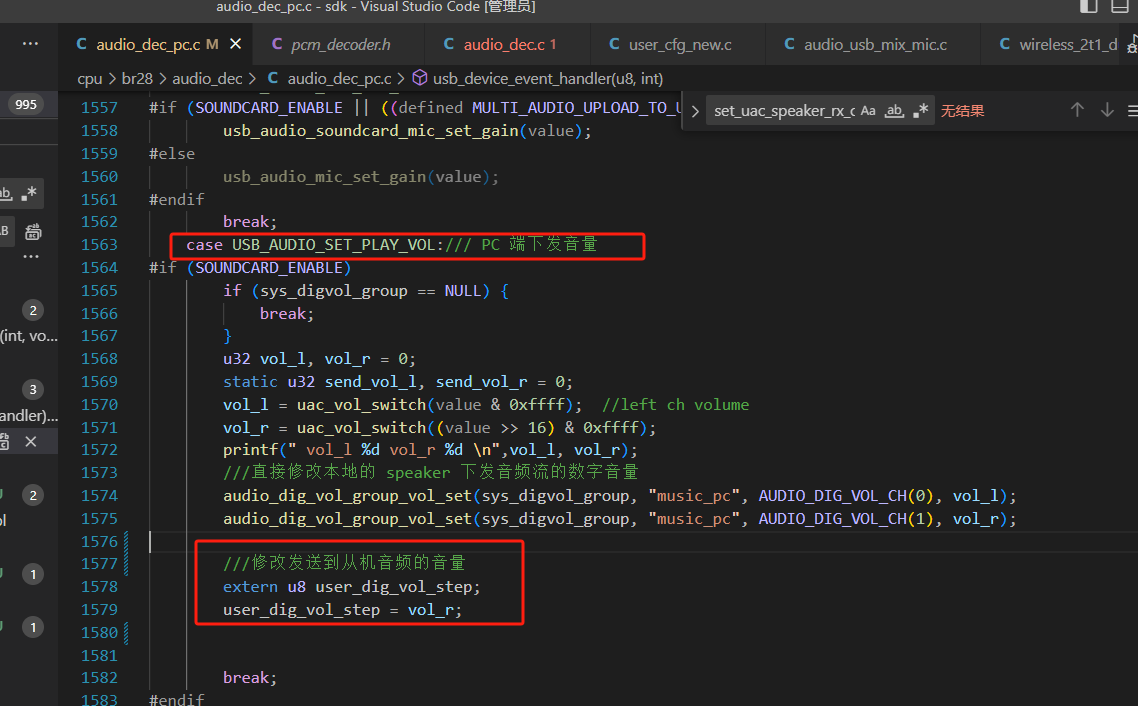Open the br28 breadcrumb dropdown
The width and height of the screenshot is (1138, 706).
tap(137, 78)
